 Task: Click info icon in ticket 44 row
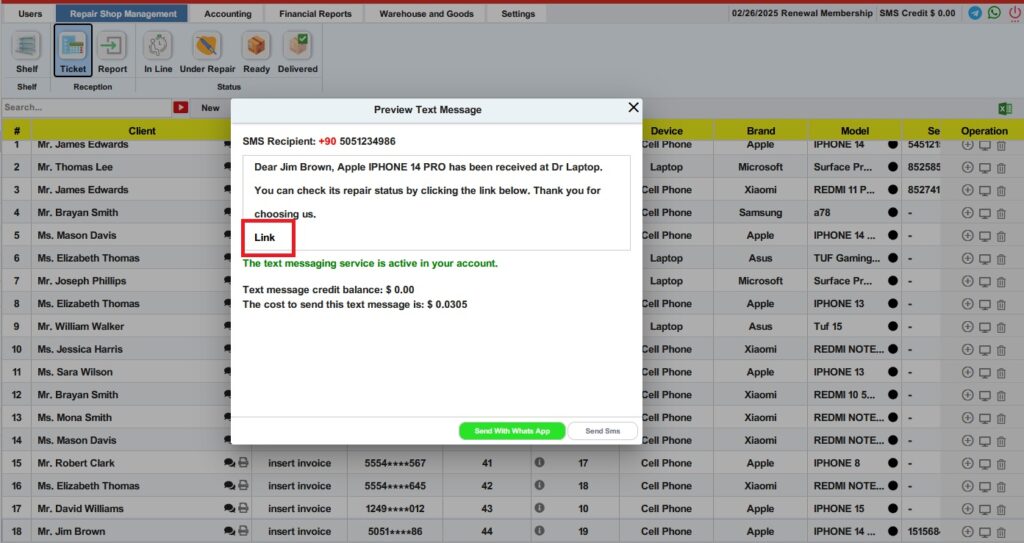(539, 531)
